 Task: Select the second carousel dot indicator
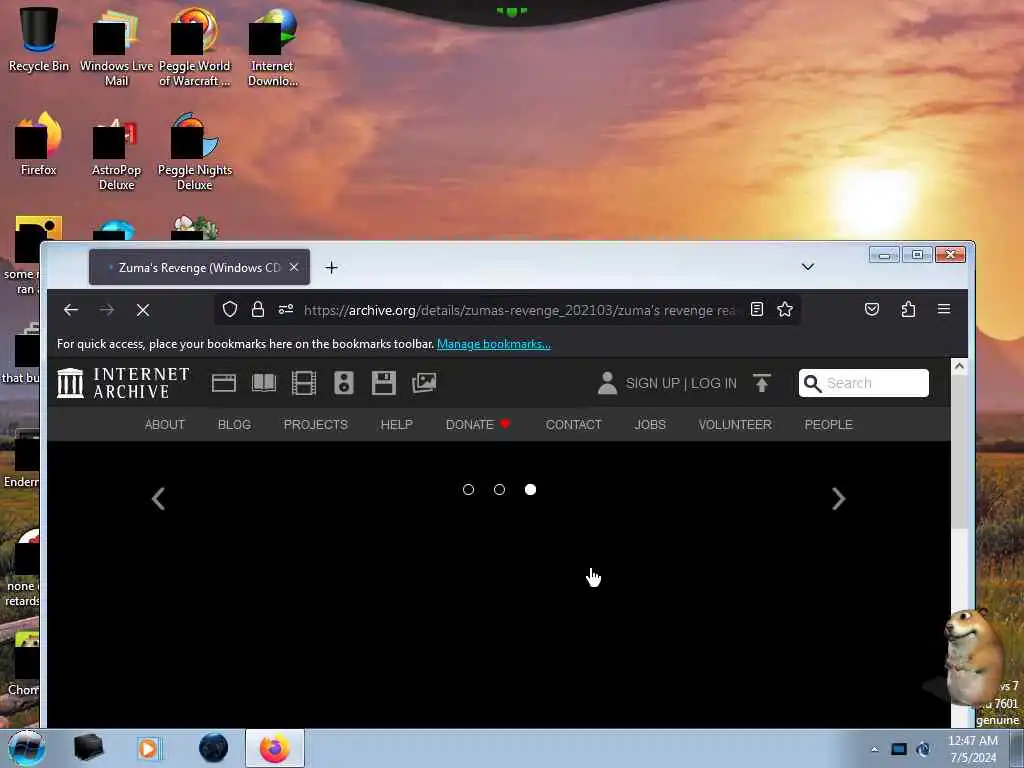click(500, 489)
